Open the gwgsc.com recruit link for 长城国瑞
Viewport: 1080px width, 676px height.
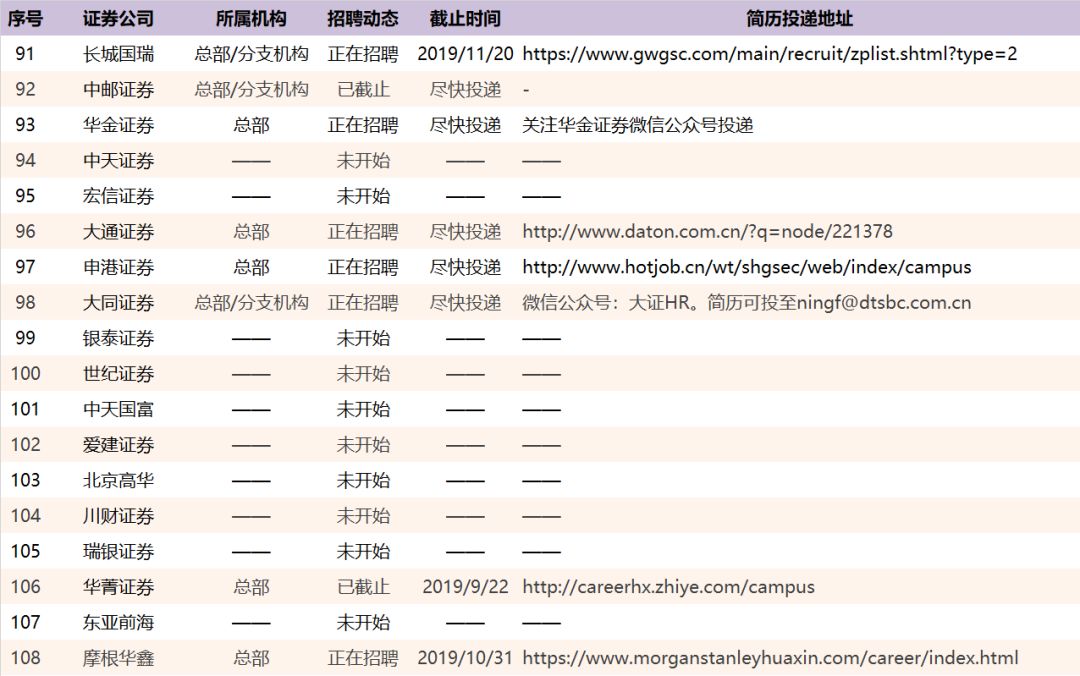tap(769, 54)
